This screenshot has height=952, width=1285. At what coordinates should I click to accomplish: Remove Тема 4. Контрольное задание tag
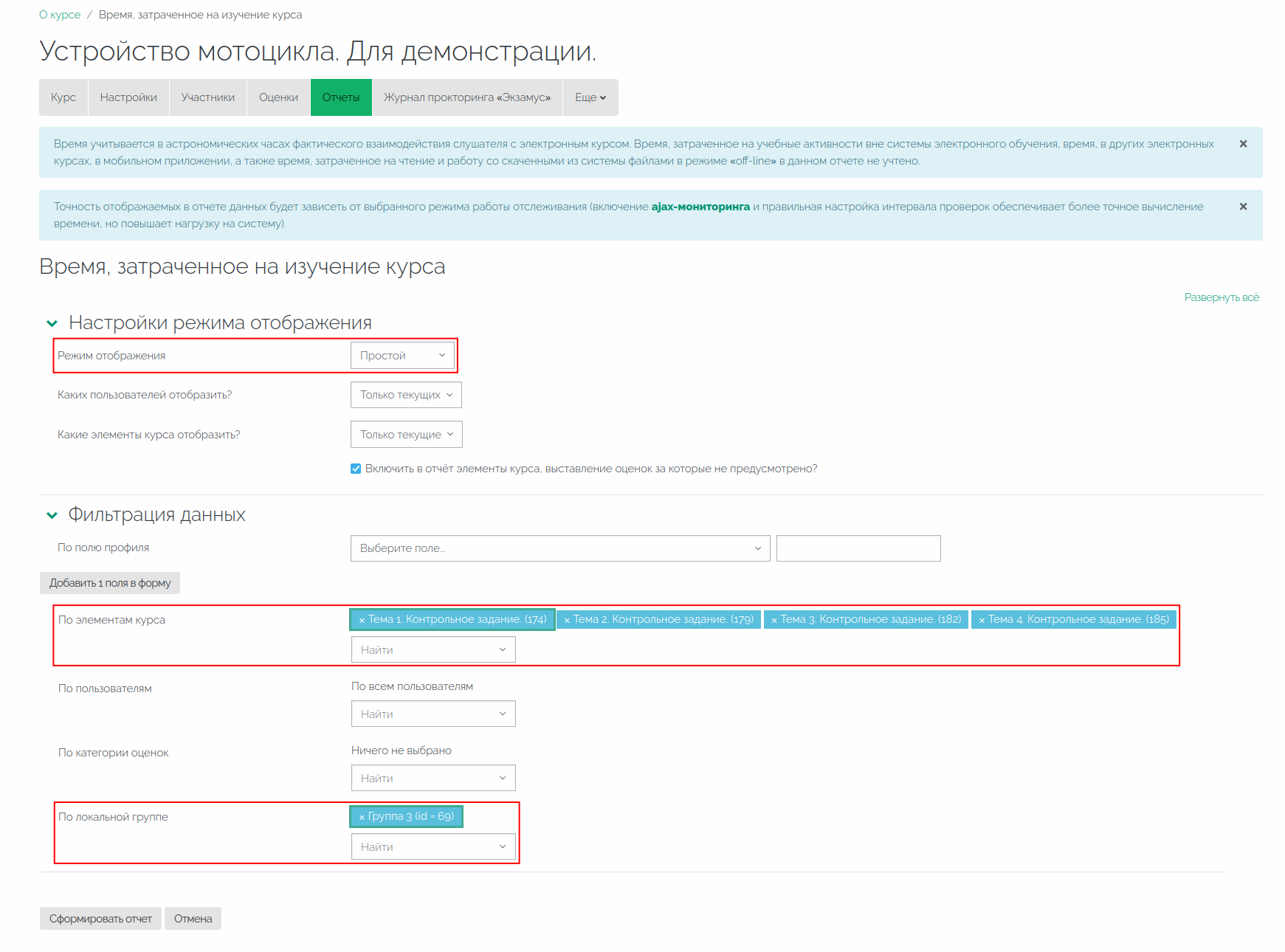(x=982, y=620)
